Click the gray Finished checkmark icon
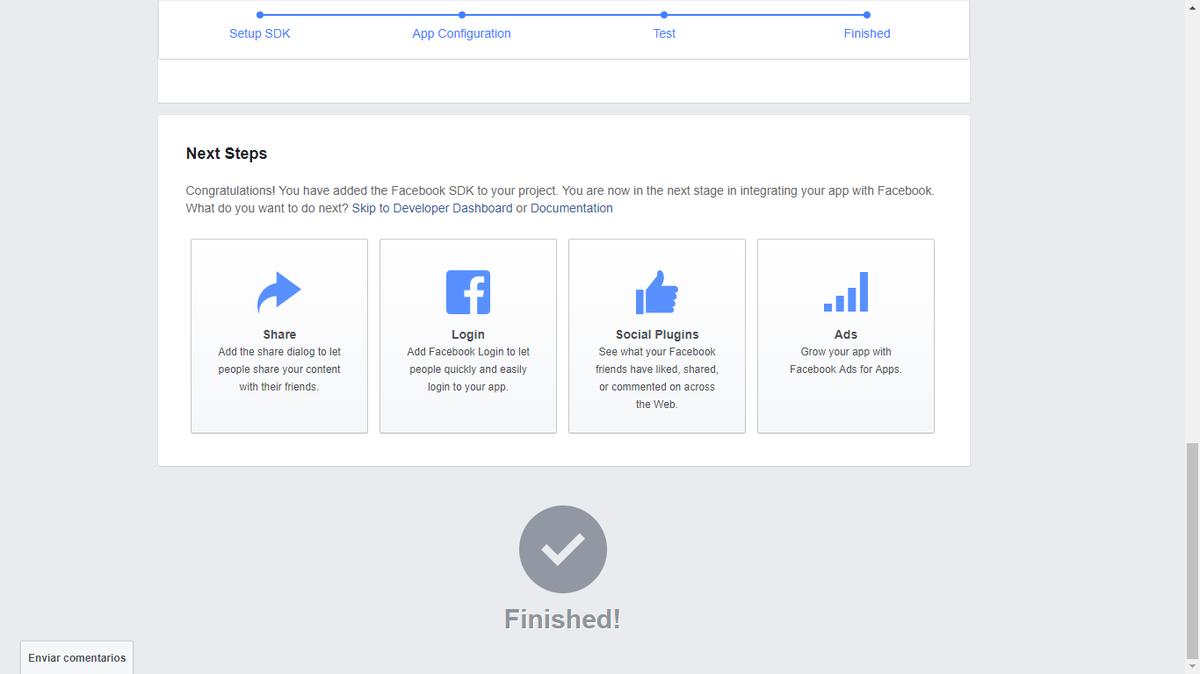The image size is (1200, 674). (562, 548)
